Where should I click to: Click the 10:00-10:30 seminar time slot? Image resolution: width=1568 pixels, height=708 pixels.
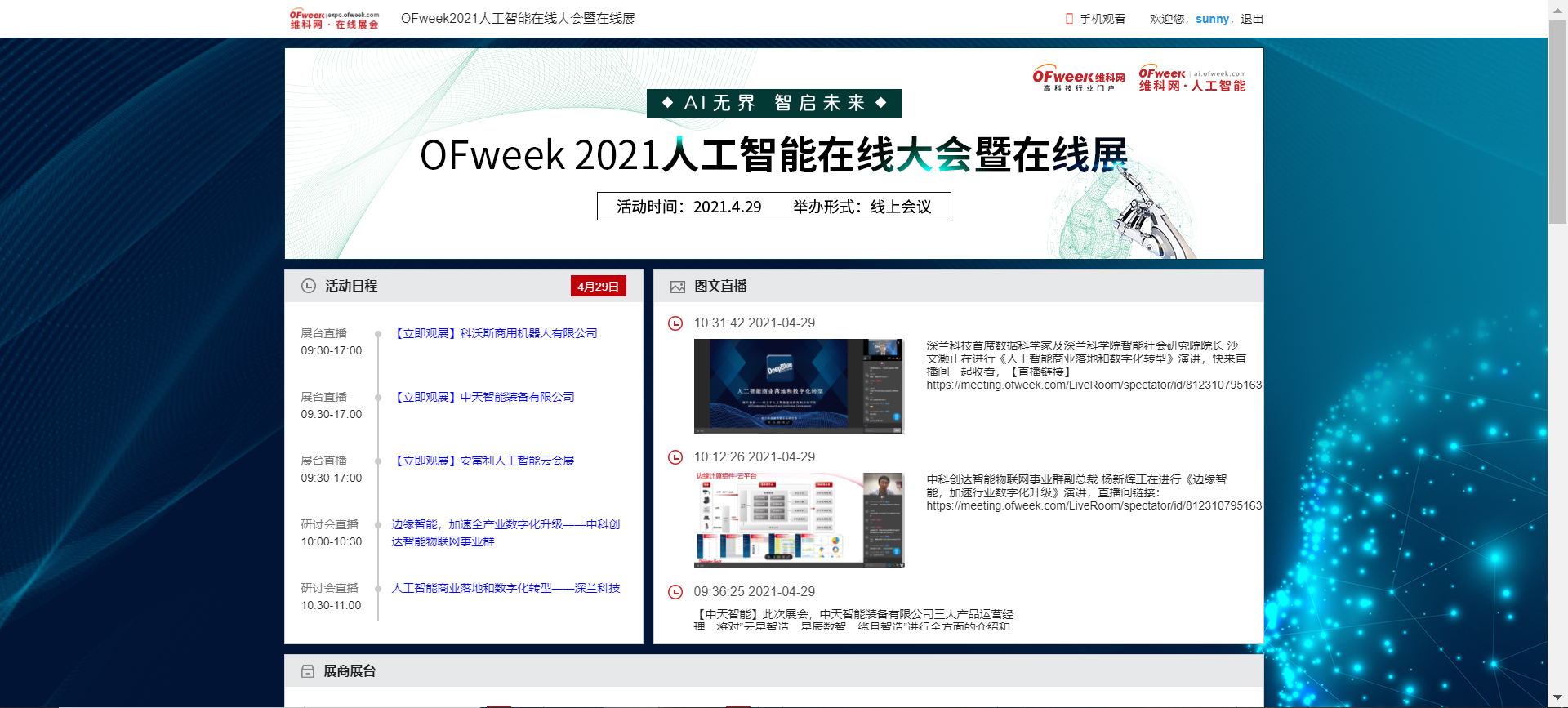pyautogui.click(x=332, y=541)
